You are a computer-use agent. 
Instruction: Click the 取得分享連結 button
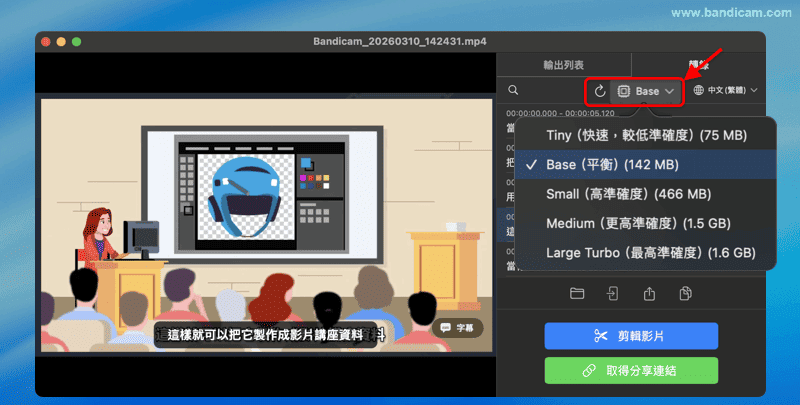[x=631, y=370]
